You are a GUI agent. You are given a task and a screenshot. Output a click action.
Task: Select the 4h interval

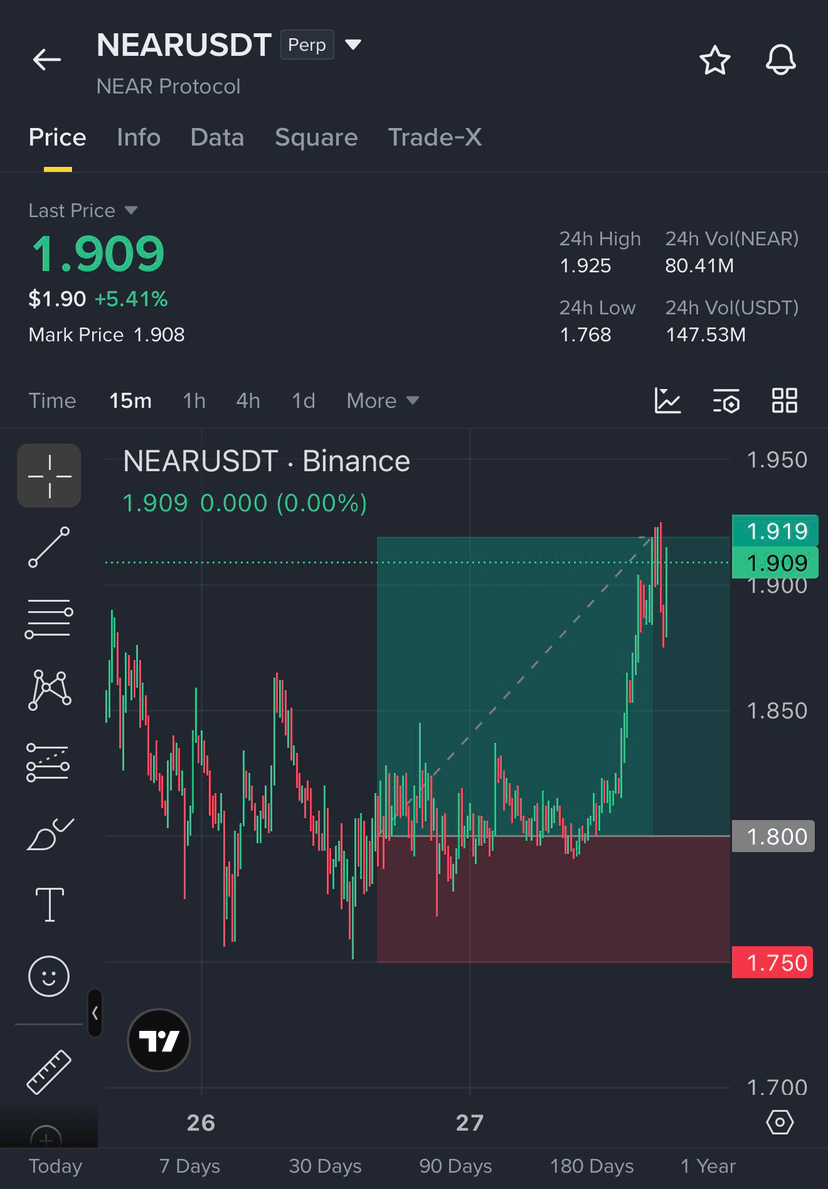pyautogui.click(x=248, y=400)
